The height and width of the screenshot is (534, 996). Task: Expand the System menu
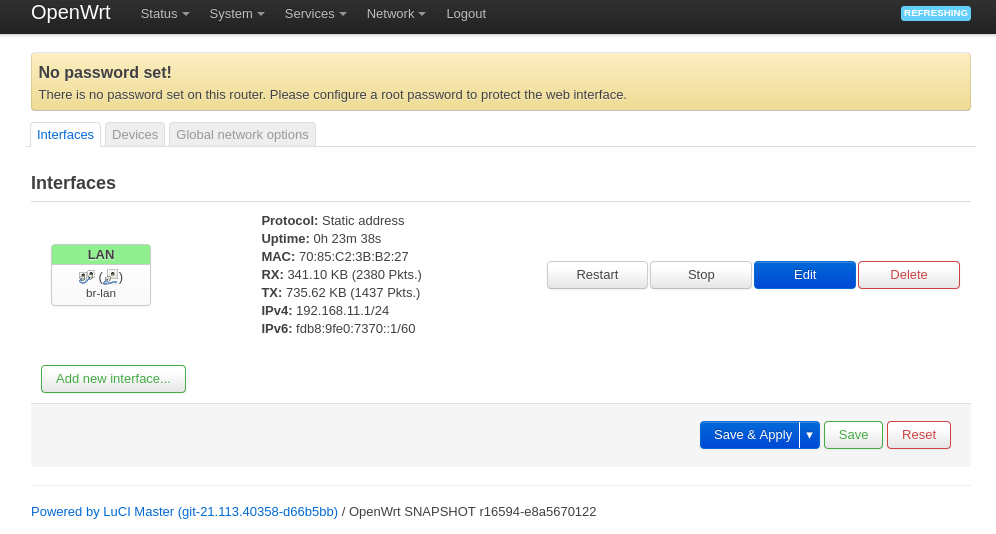[x=237, y=14]
